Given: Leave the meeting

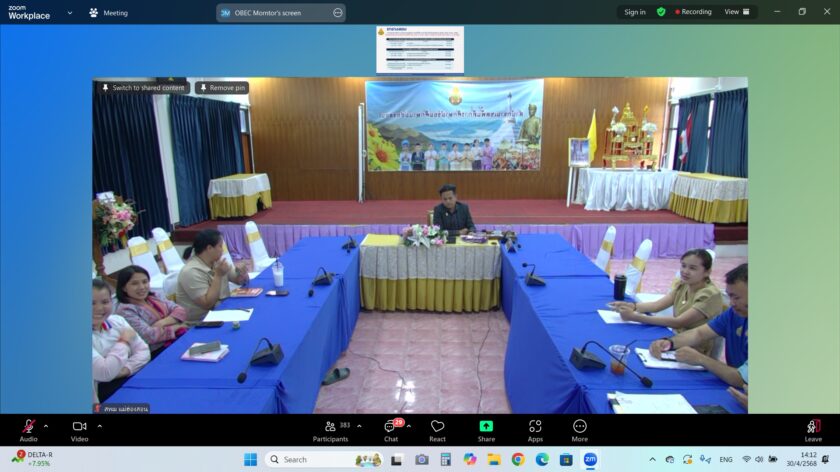Looking at the screenshot, I should point(813,427).
